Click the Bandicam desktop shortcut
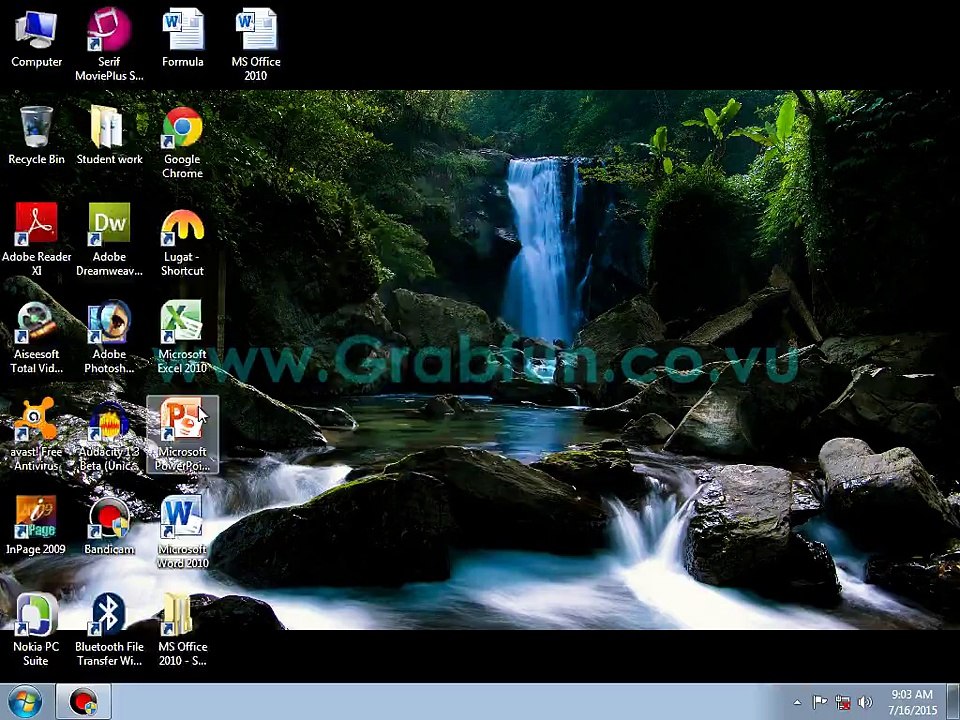The height and width of the screenshot is (720, 960). 109,525
